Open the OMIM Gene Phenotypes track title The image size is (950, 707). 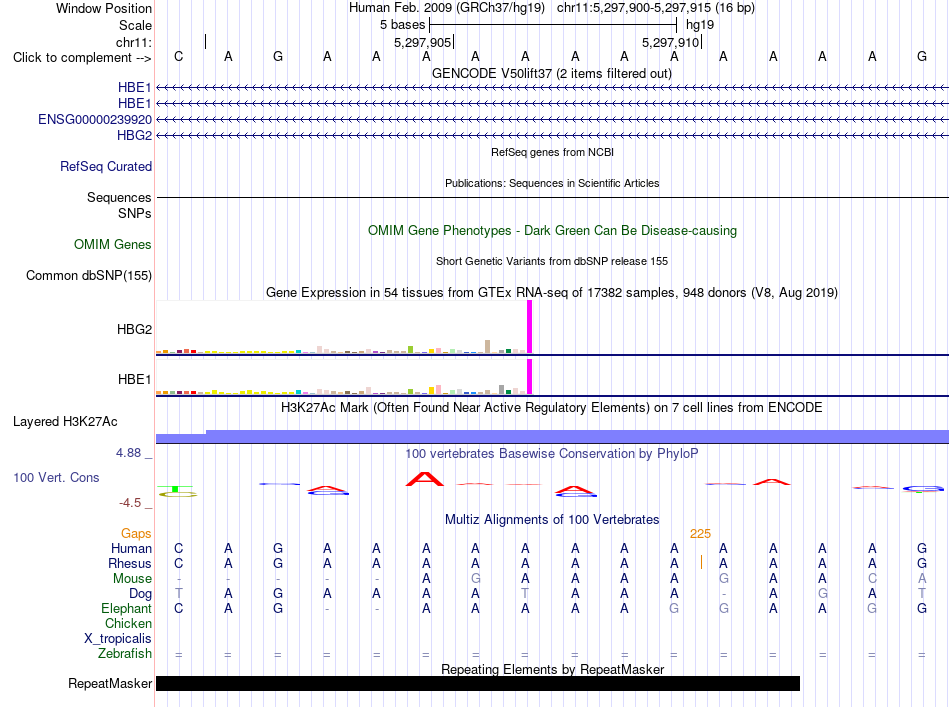point(553,230)
